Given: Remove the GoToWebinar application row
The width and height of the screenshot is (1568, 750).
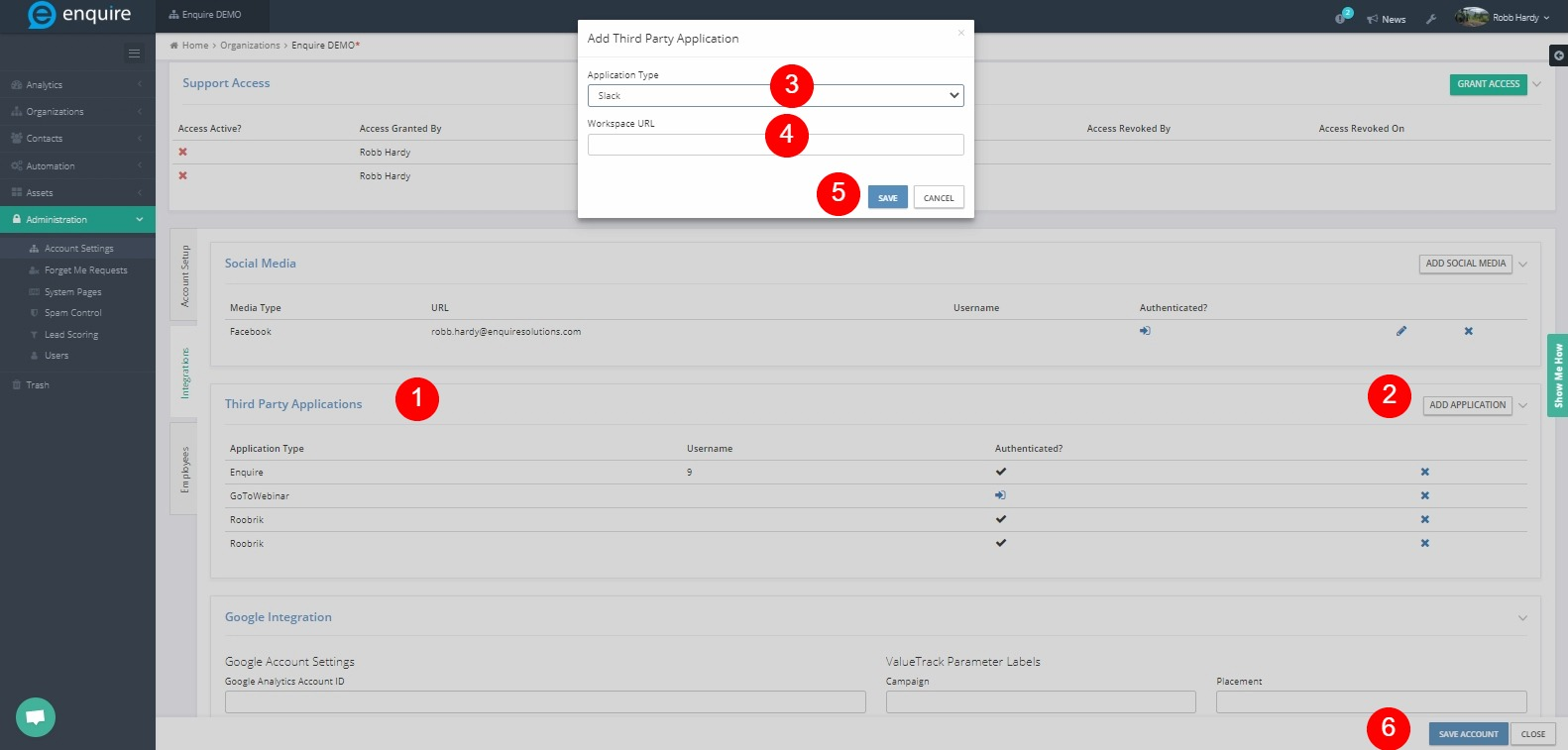Looking at the screenshot, I should (x=1425, y=495).
